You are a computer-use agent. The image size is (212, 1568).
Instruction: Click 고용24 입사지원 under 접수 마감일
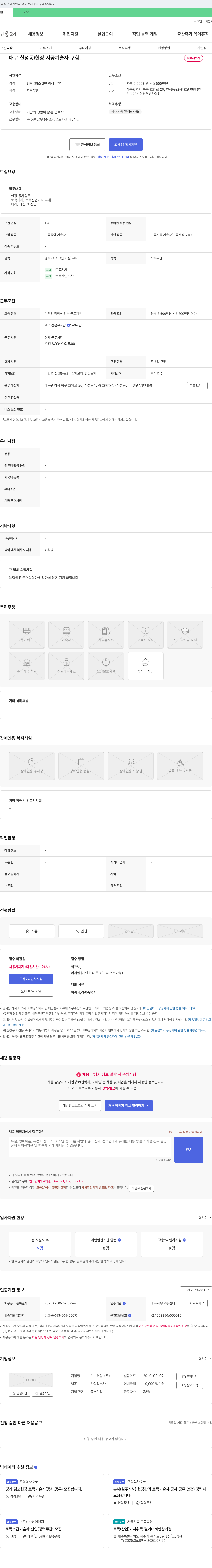point(31,979)
